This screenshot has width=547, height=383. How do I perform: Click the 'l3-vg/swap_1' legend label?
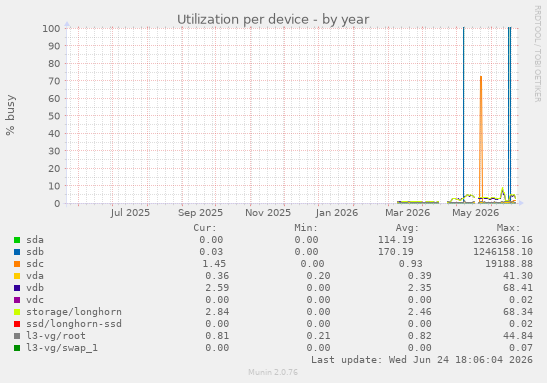tap(62, 348)
